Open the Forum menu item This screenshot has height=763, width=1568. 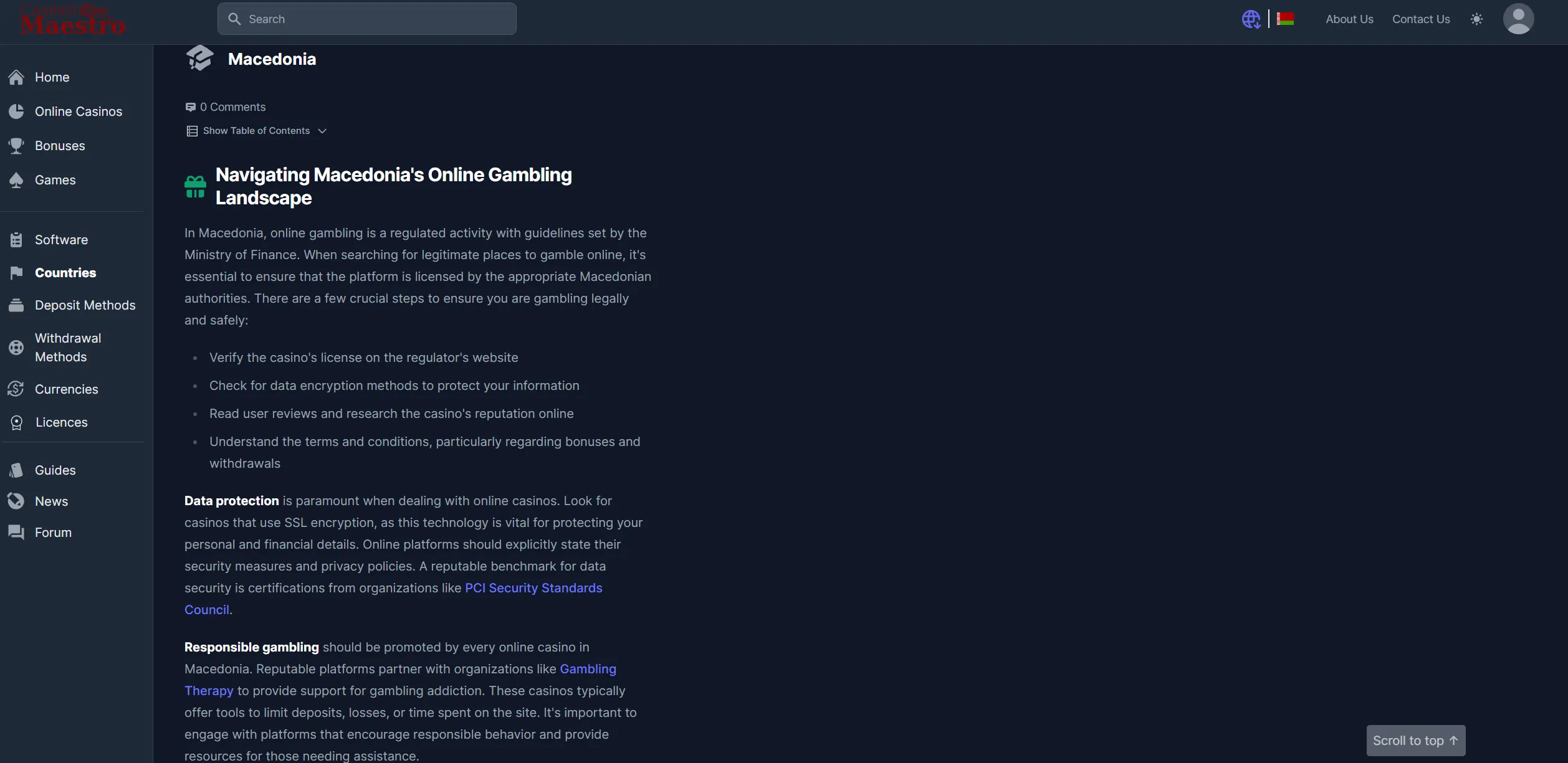pyautogui.click(x=53, y=533)
